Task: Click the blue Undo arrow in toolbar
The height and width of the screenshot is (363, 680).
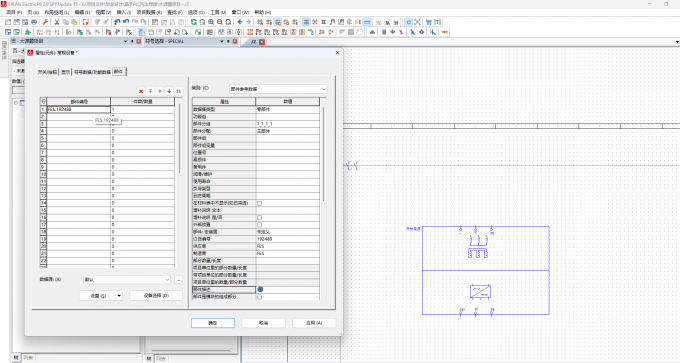Action: click(x=117, y=22)
